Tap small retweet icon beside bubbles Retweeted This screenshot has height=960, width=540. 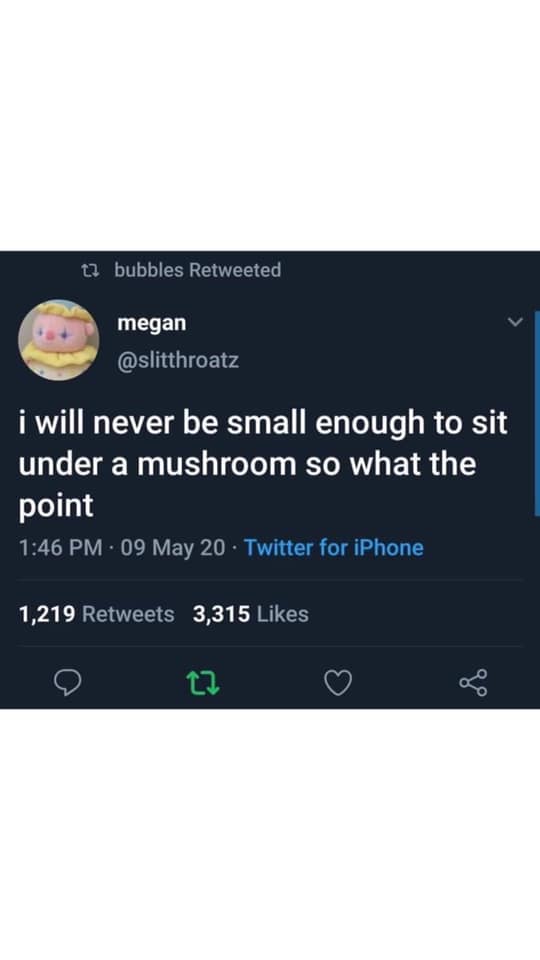(x=91, y=270)
